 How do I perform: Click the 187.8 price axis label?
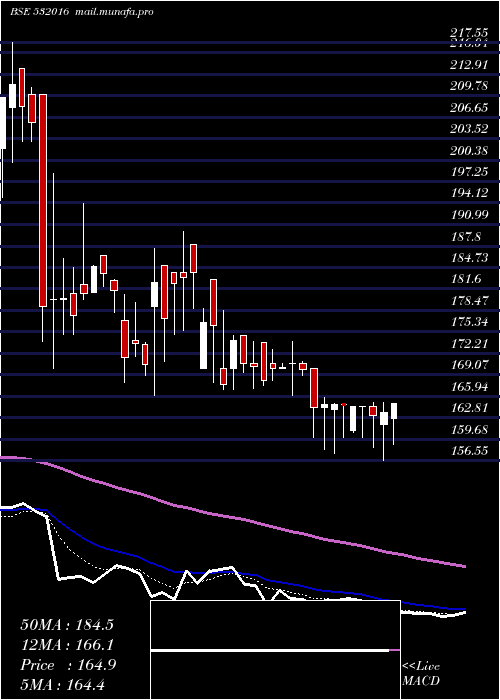(x=465, y=236)
